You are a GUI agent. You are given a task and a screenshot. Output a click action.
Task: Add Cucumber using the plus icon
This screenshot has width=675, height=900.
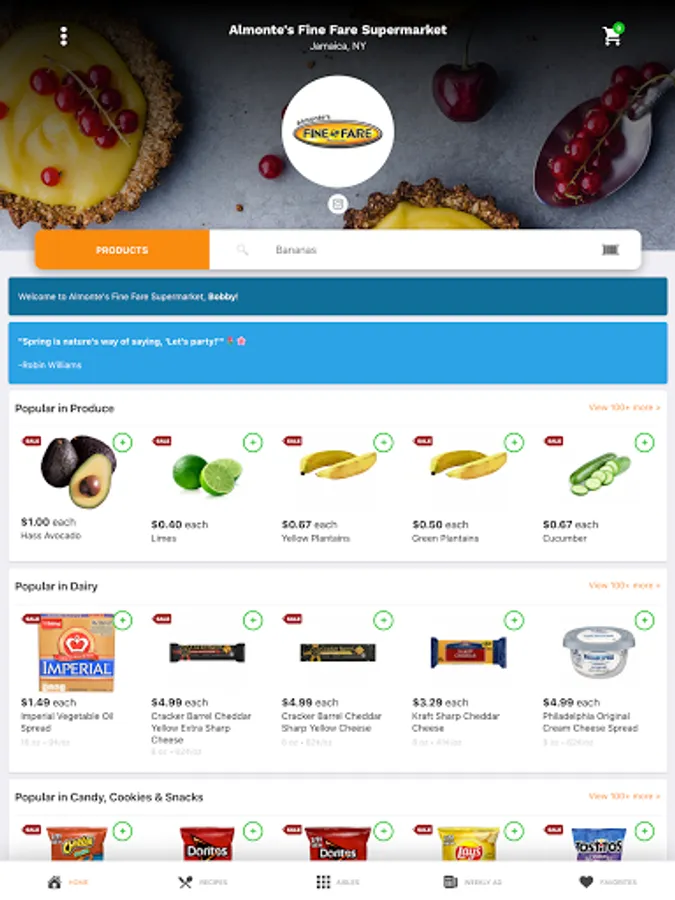point(644,443)
